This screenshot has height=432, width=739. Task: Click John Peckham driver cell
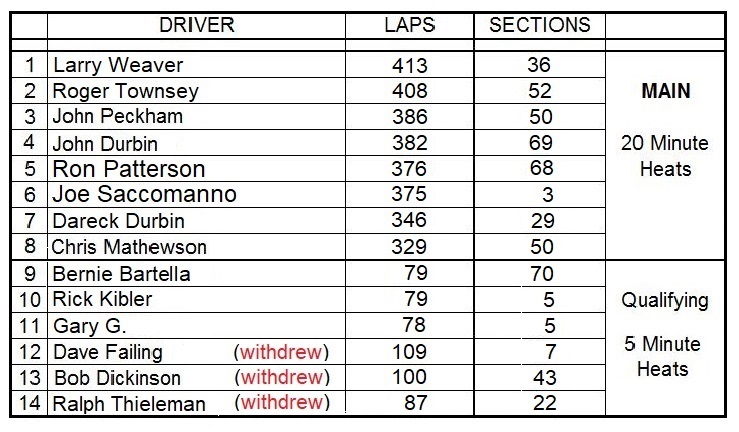[197, 117]
